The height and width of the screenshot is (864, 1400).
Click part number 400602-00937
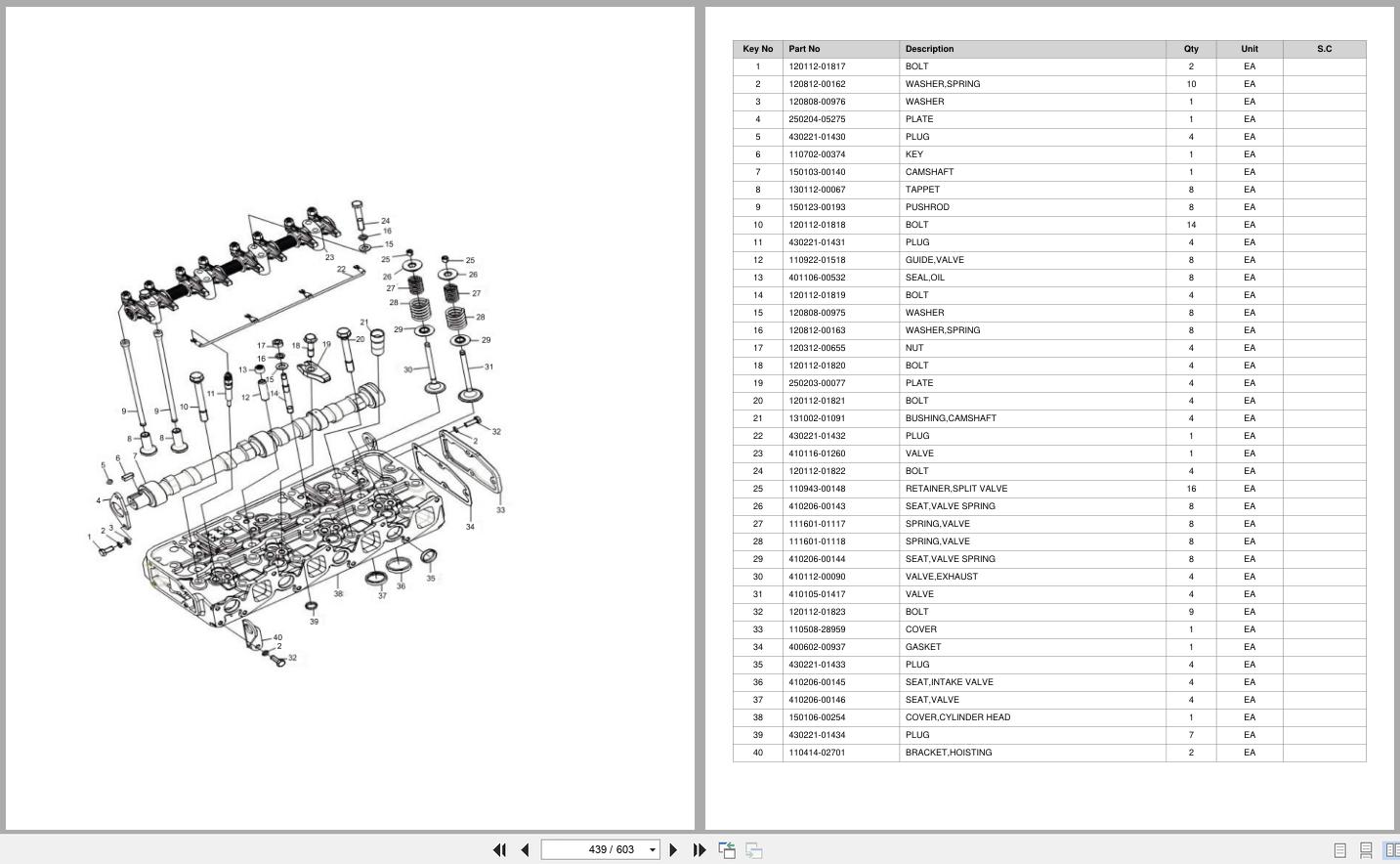point(818,647)
